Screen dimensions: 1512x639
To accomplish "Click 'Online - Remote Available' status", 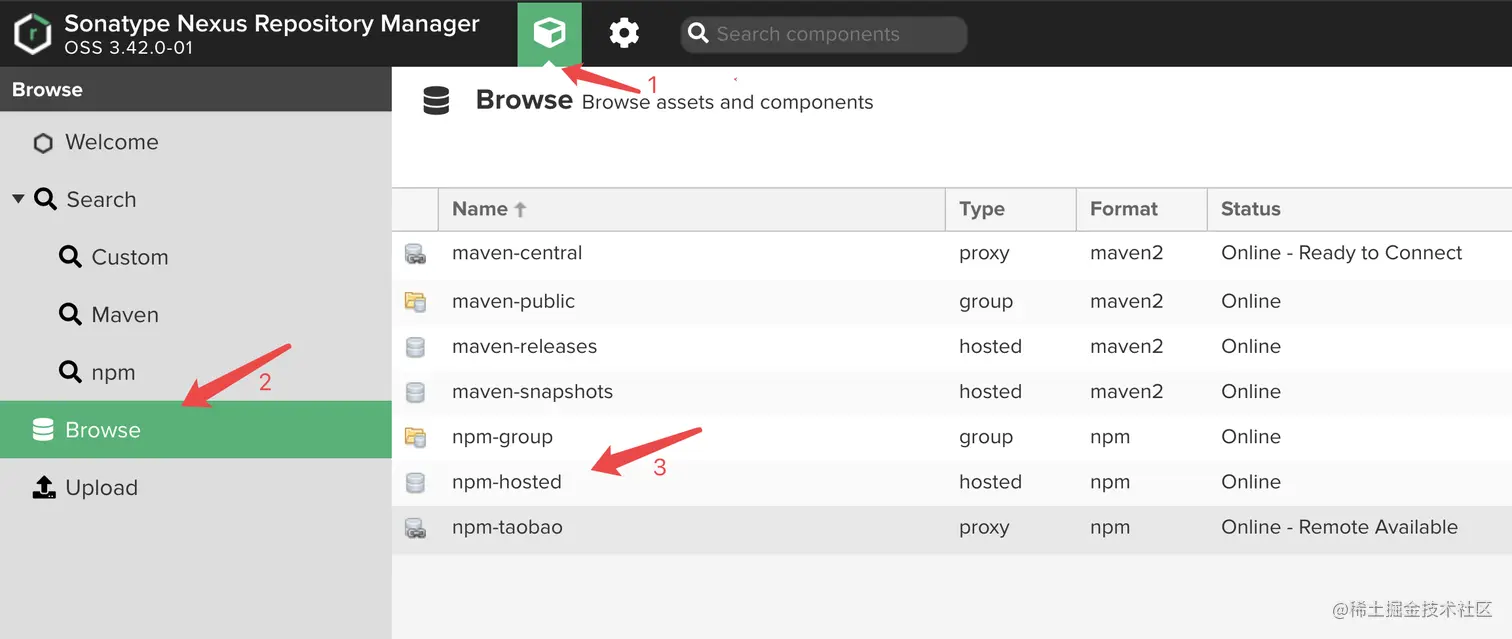I will click(1339, 527).
